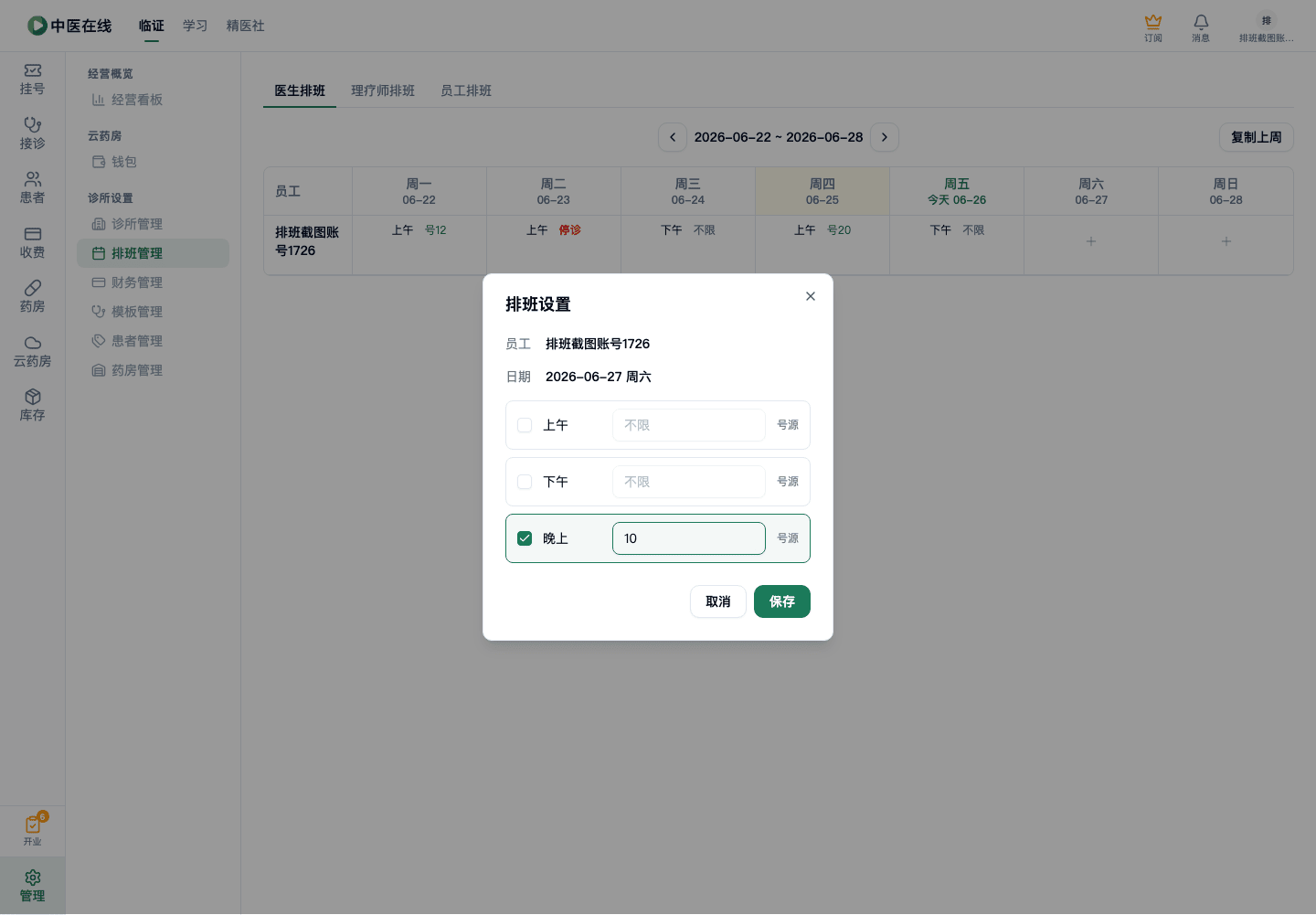Screen dimensions: 1316x915
Task: Focus the 下午 号源 quota field
Action: coord(689,482)
